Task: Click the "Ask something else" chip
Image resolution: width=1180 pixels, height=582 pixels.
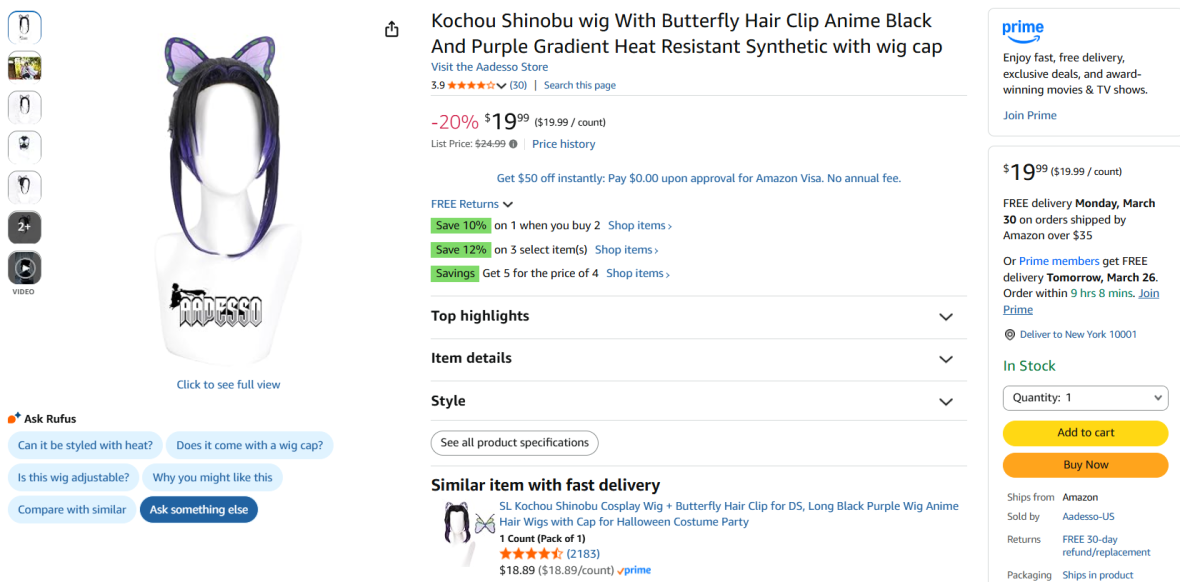Action: click(199, 510)
